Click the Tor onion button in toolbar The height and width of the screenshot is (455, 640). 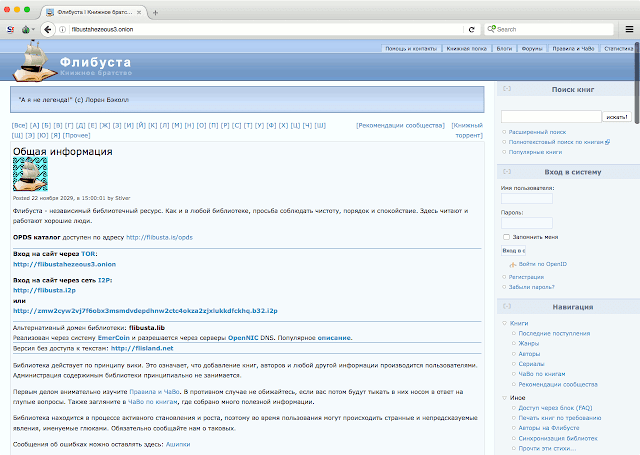[27, 30]
